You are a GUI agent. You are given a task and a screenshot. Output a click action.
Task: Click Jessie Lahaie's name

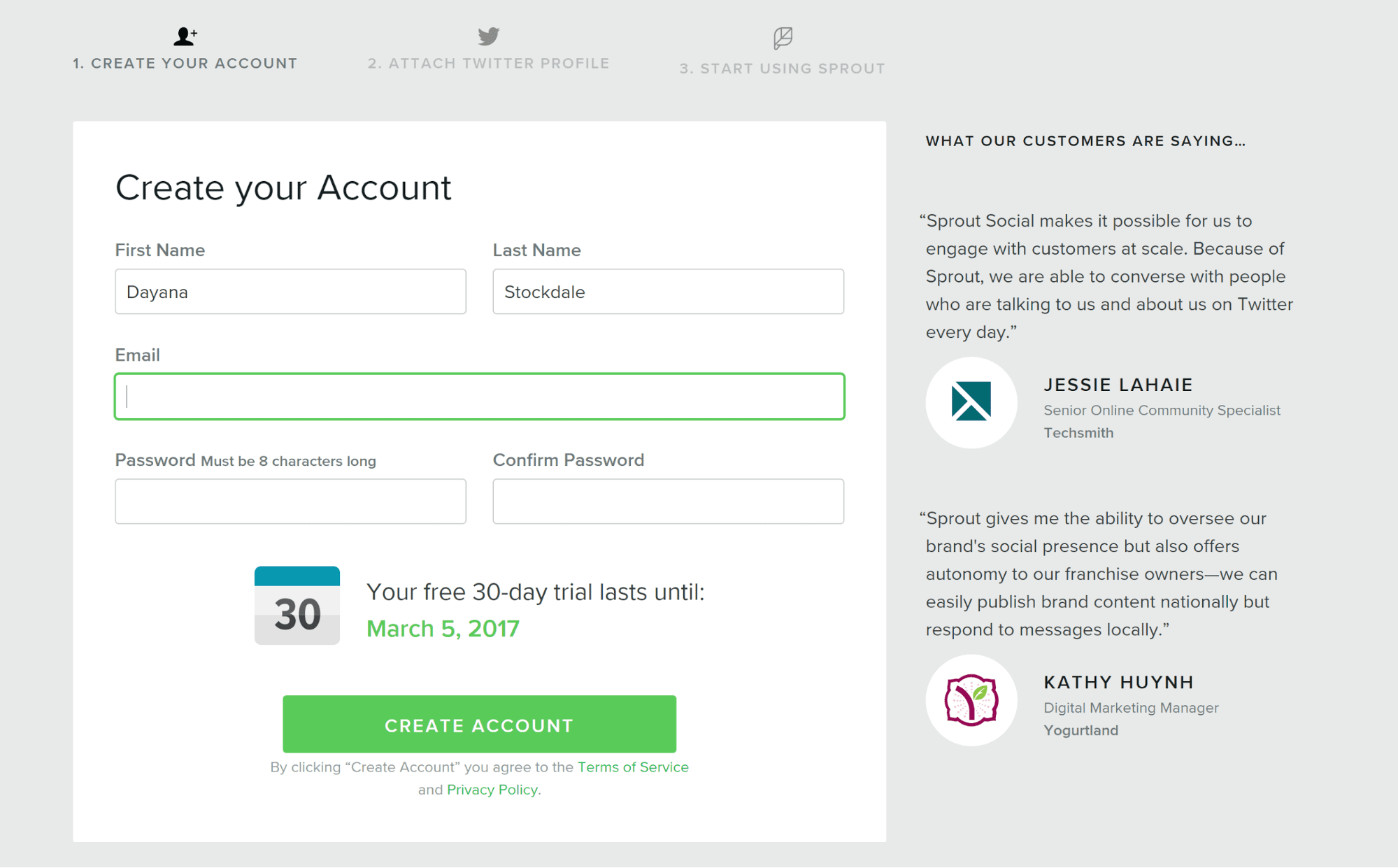click(x=1118, y=385)
